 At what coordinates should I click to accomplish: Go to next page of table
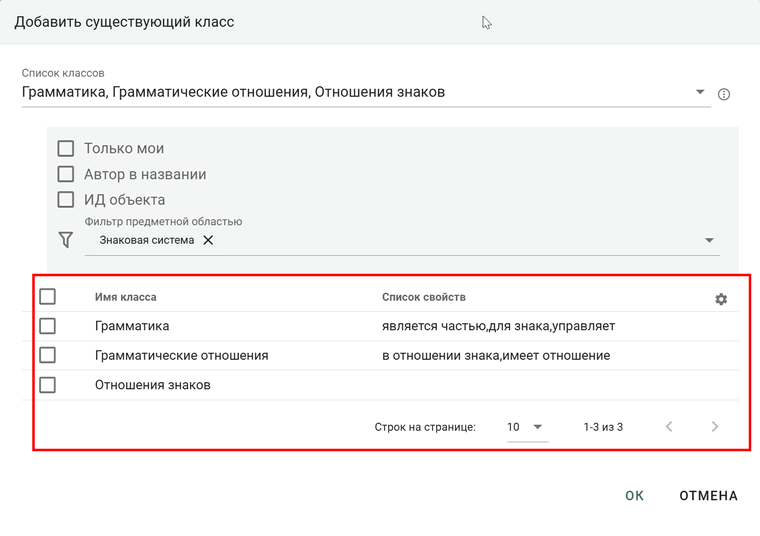(714, 426)
